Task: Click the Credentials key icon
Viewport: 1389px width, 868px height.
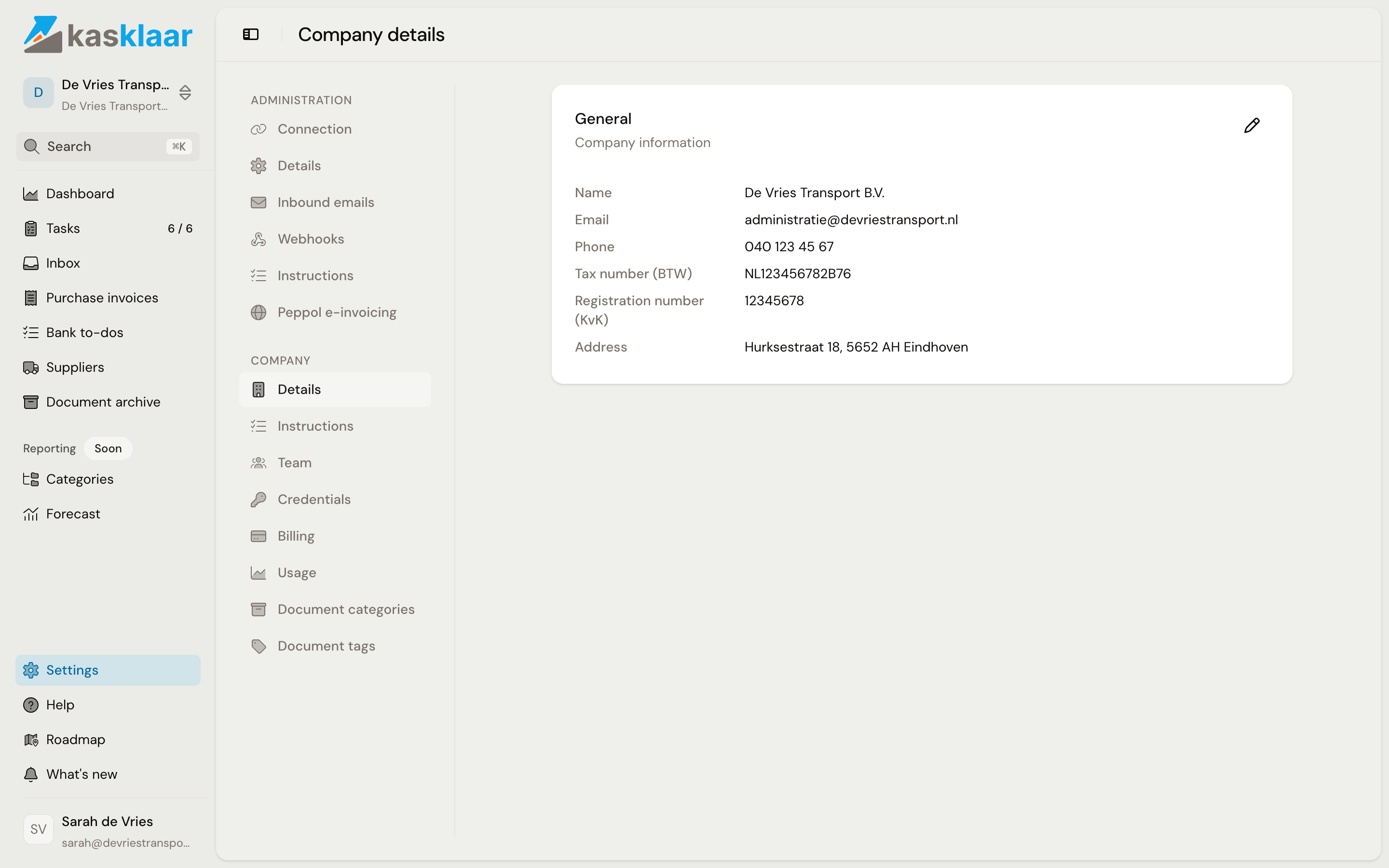Action: click(x=259, y=500)
